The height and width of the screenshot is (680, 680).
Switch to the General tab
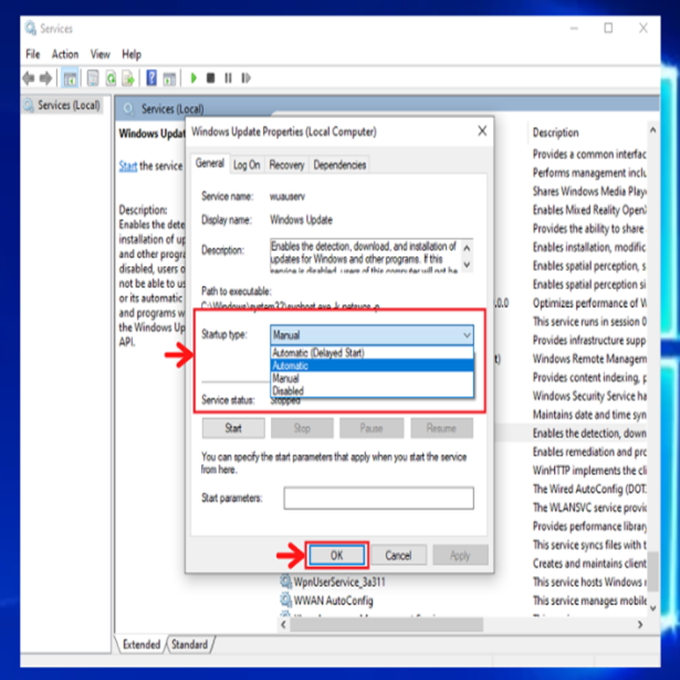[210, 163]
